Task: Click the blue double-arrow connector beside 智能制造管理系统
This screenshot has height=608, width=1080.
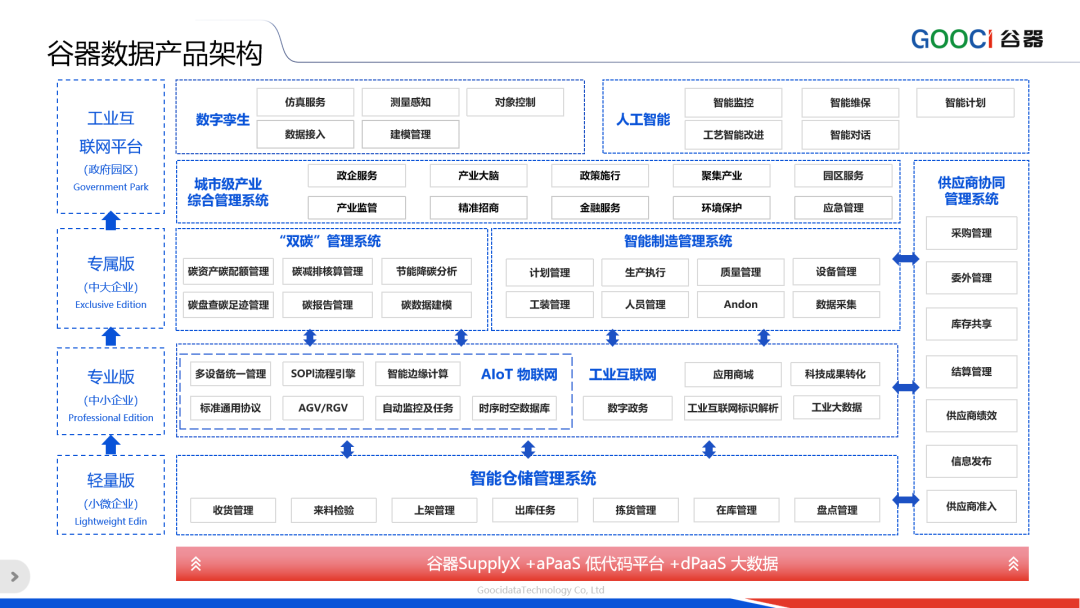Action: click(x=905, y=257)
